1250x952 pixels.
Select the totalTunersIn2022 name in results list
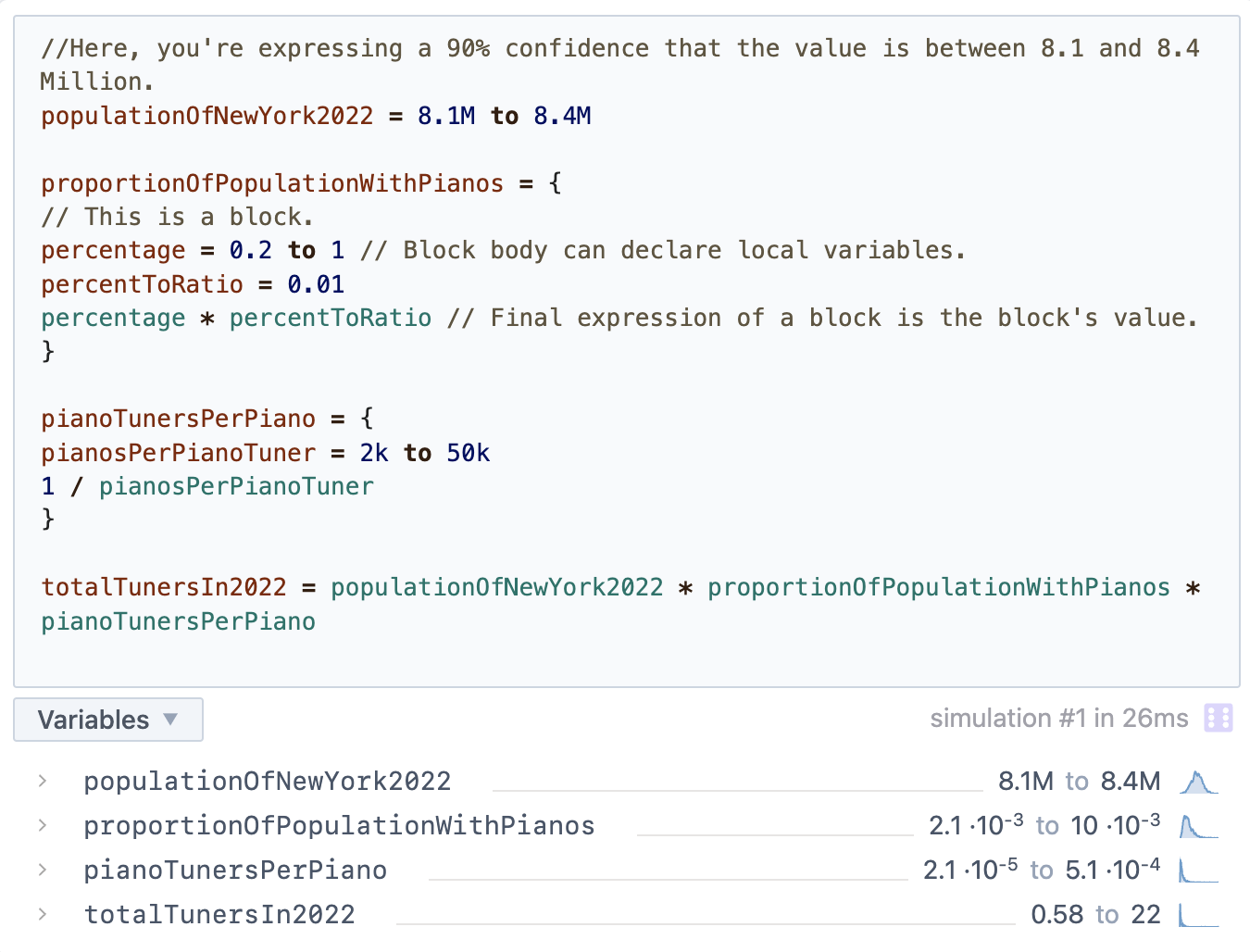click(219, 915)
